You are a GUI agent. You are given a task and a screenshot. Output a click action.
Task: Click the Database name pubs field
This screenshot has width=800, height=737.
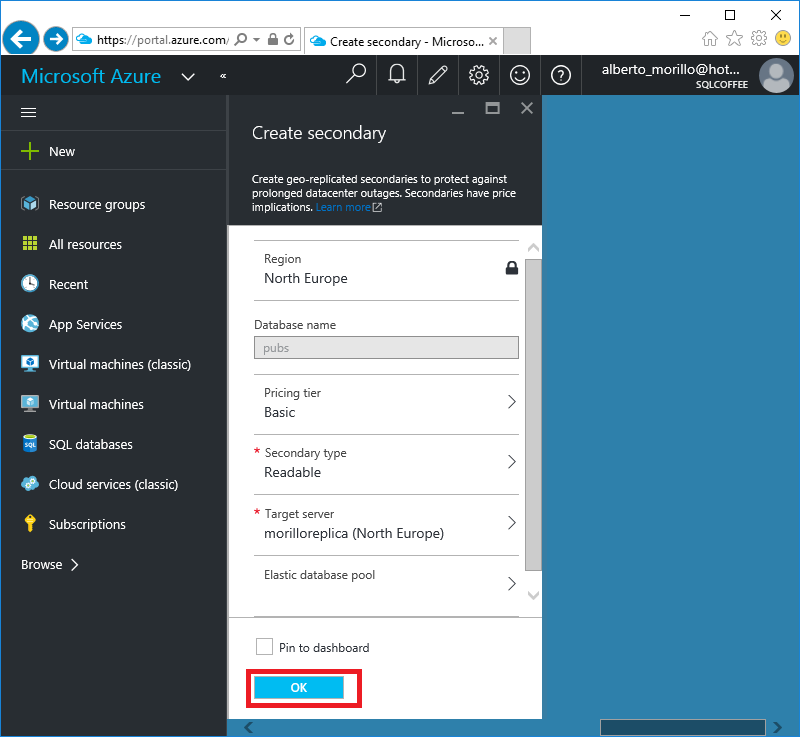pos(386,347)
